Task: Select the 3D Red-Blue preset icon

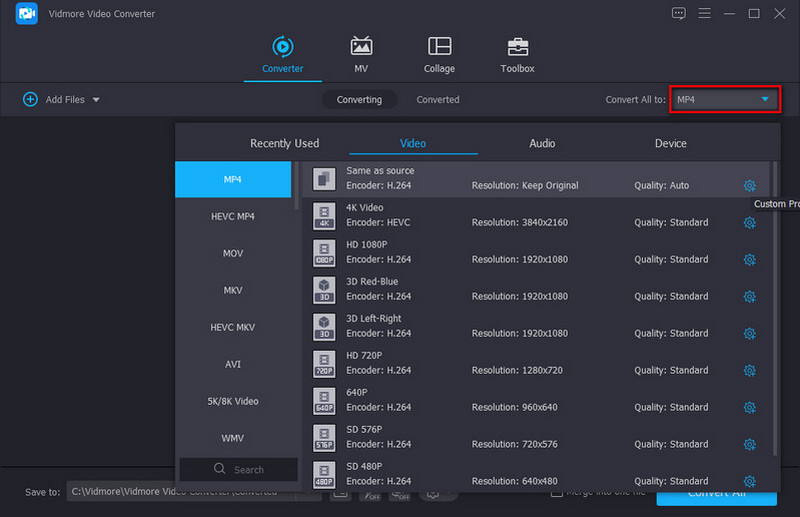Action: (x=324, y=290)
